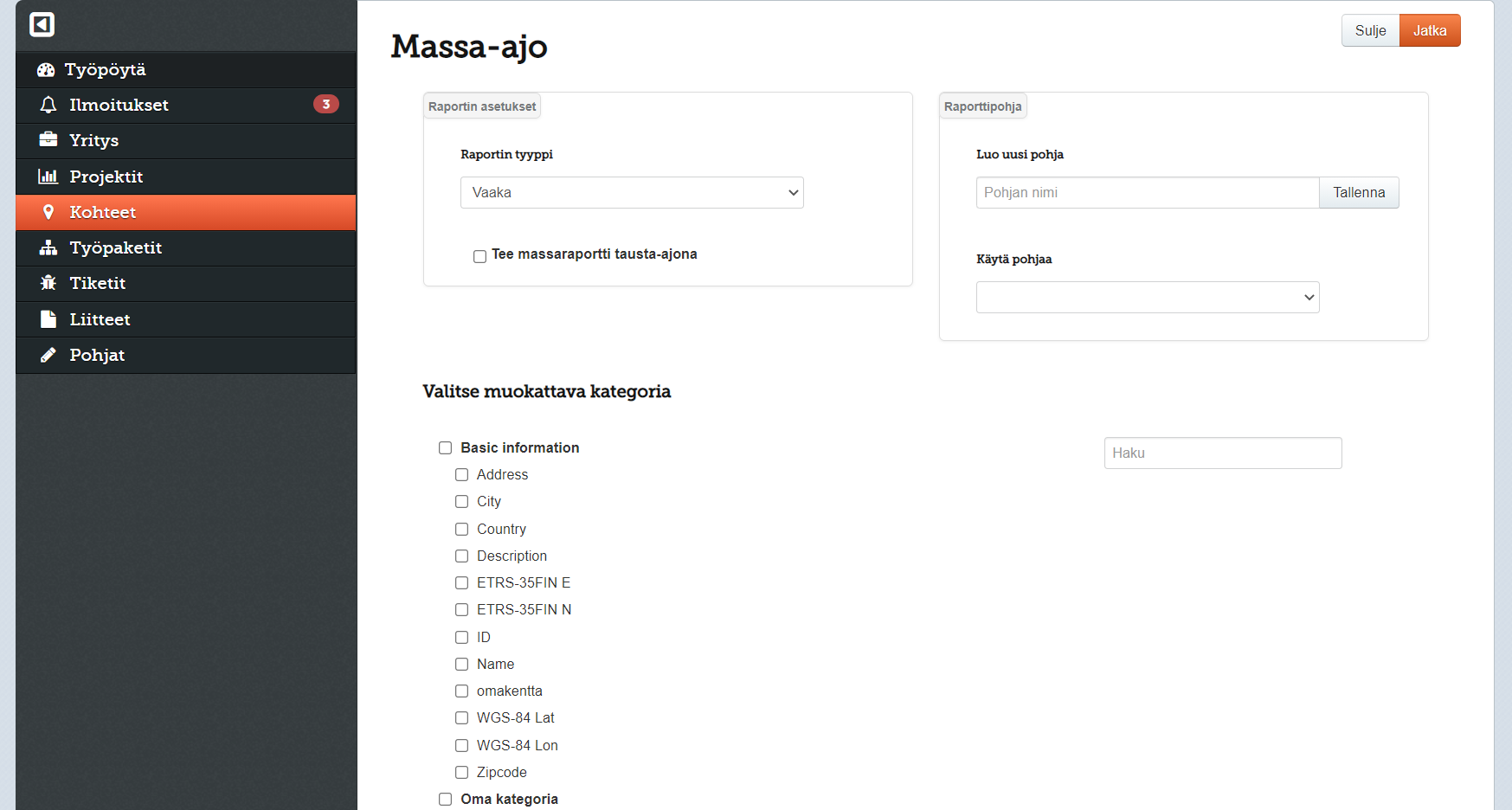Click the Projektit bar chart icon

[48, 177]
